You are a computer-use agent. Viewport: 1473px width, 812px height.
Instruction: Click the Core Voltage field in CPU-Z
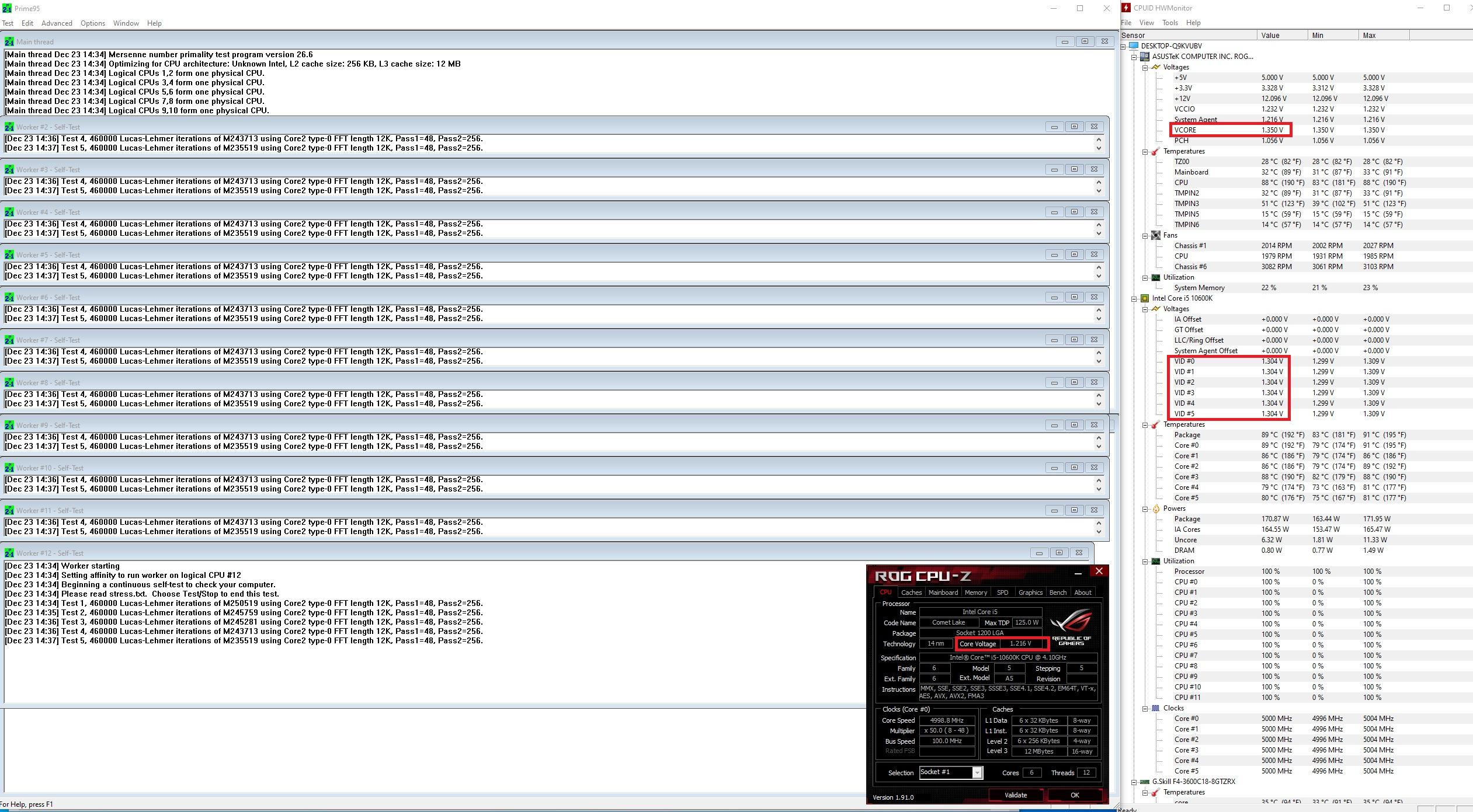pos(1020,644)
